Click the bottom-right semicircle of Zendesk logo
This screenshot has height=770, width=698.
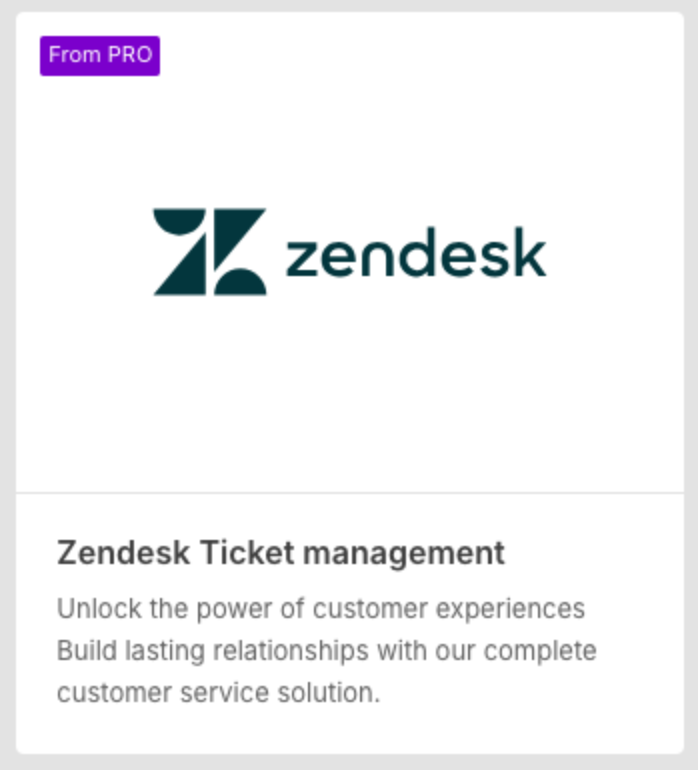(240, 282)
